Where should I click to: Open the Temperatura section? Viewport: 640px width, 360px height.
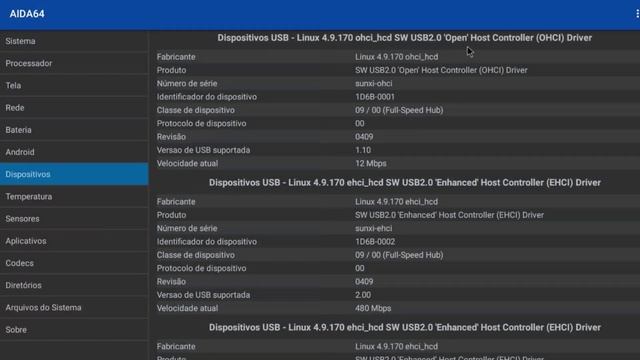point(74,197)
